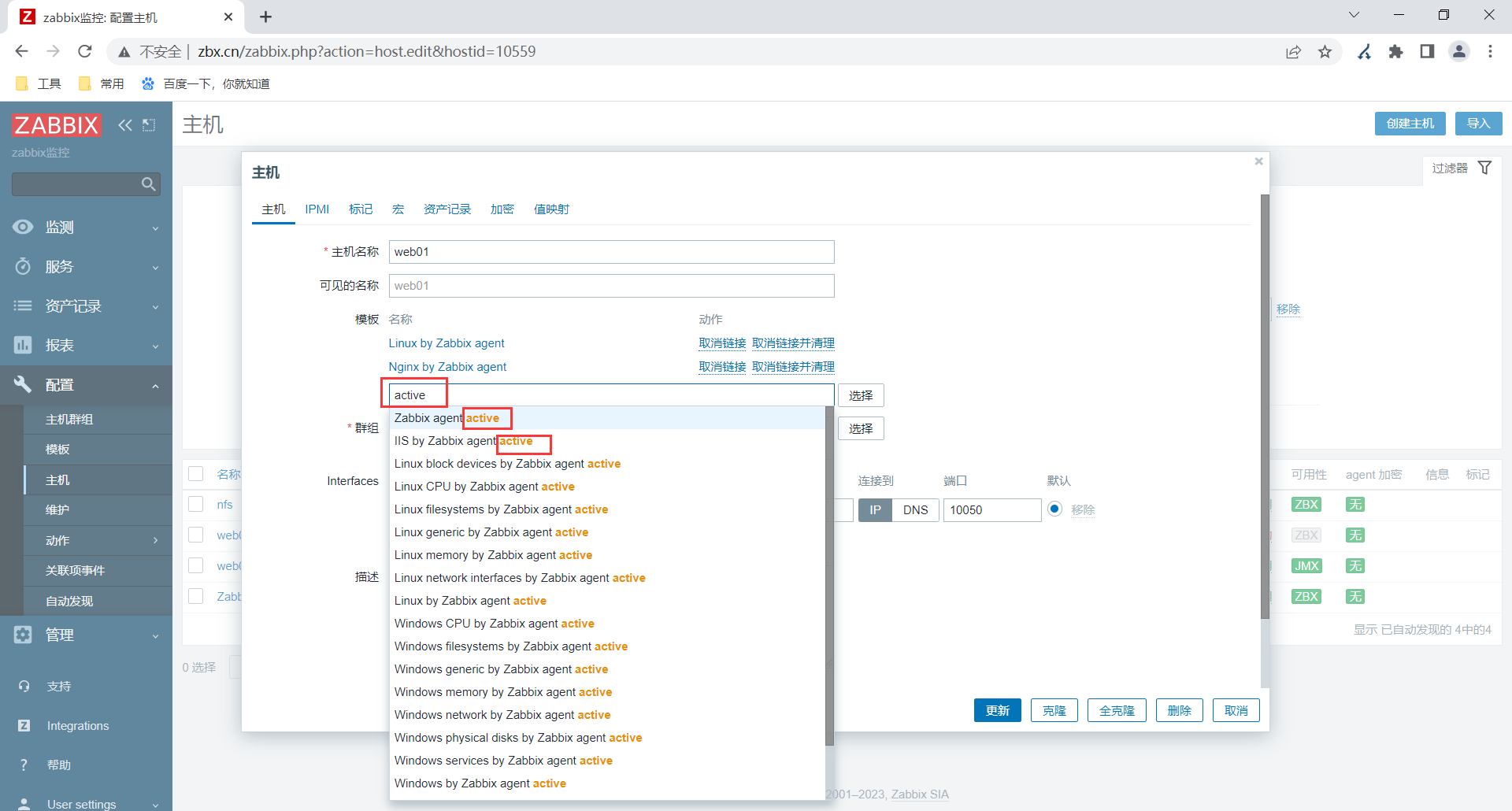The height and width of the screenshot is (811, 1512).
Task: Click the 管理 administration gear icon
Action: click(x=23, y=635)
